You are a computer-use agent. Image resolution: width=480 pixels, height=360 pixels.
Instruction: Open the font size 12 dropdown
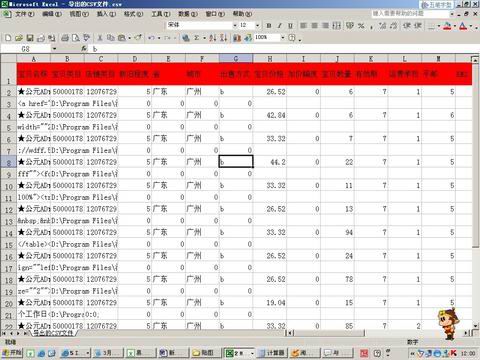pyautogui.click(x=257, y=25)
